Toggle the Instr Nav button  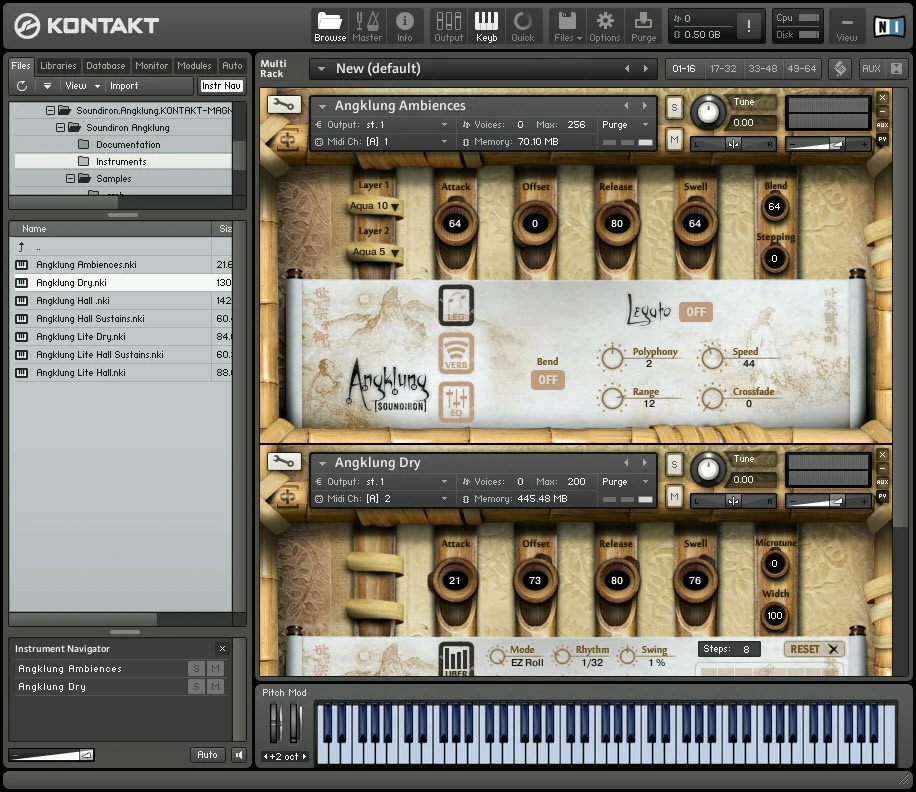[x=221, y=86]
